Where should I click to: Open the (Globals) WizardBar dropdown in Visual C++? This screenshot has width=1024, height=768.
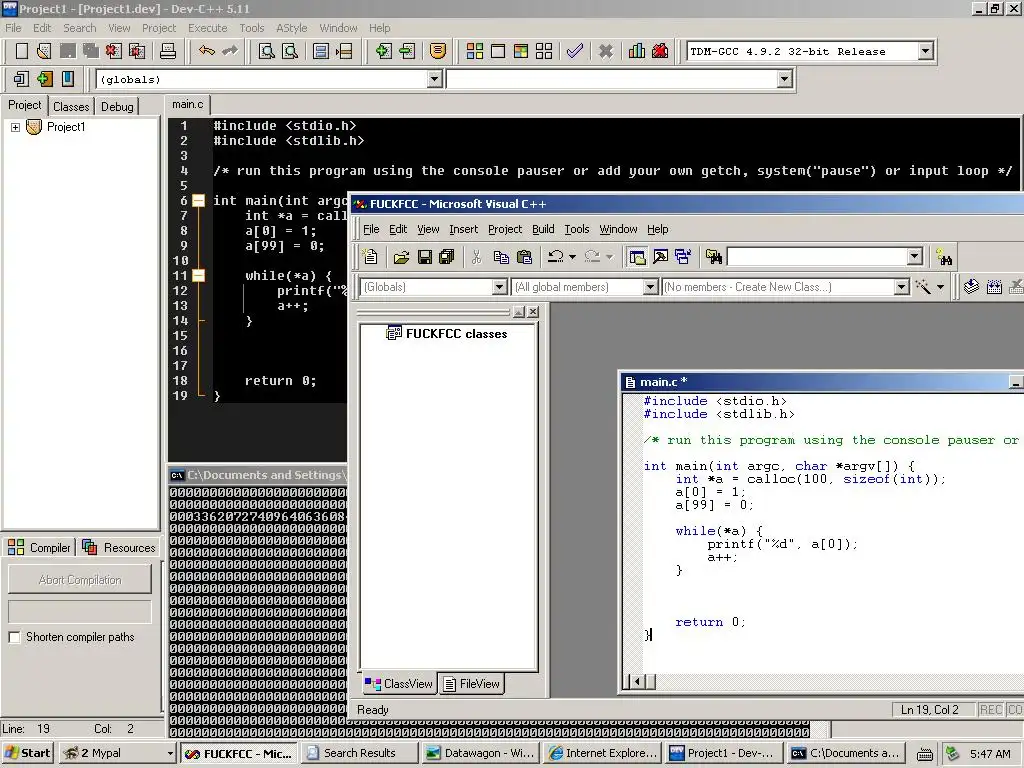point(499,287)
